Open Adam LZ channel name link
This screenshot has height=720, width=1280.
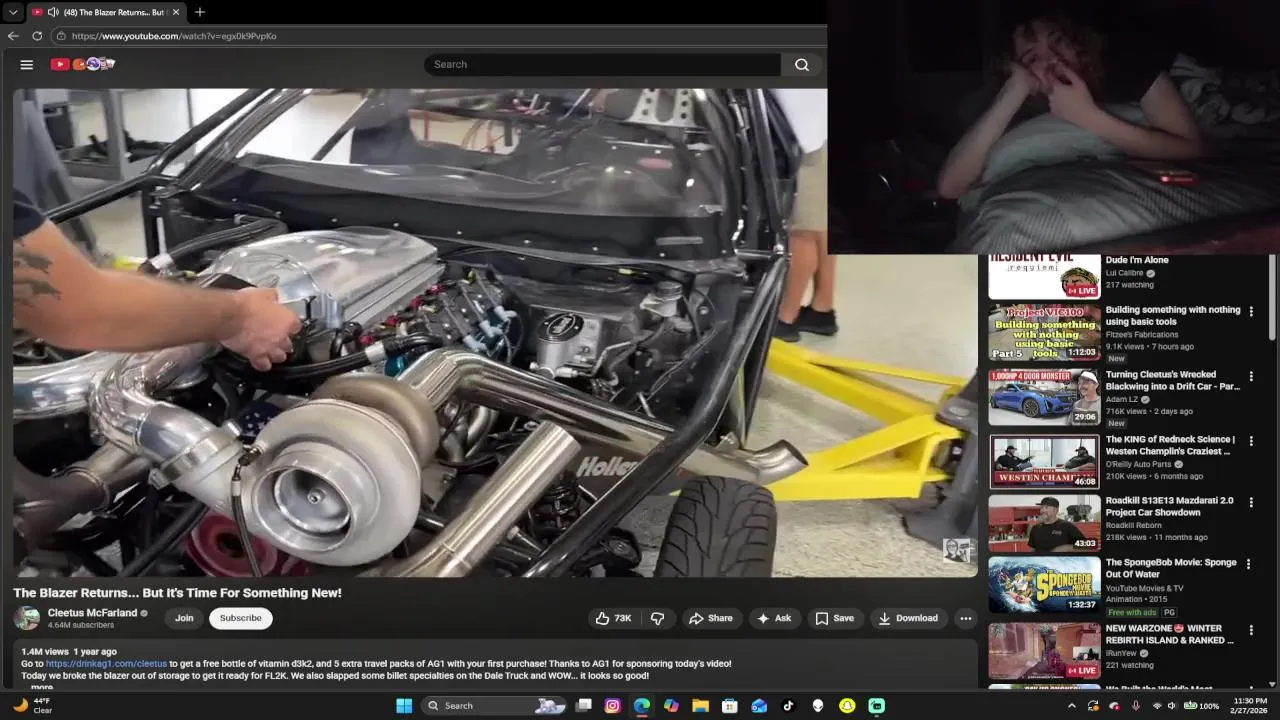[1122, 399]
